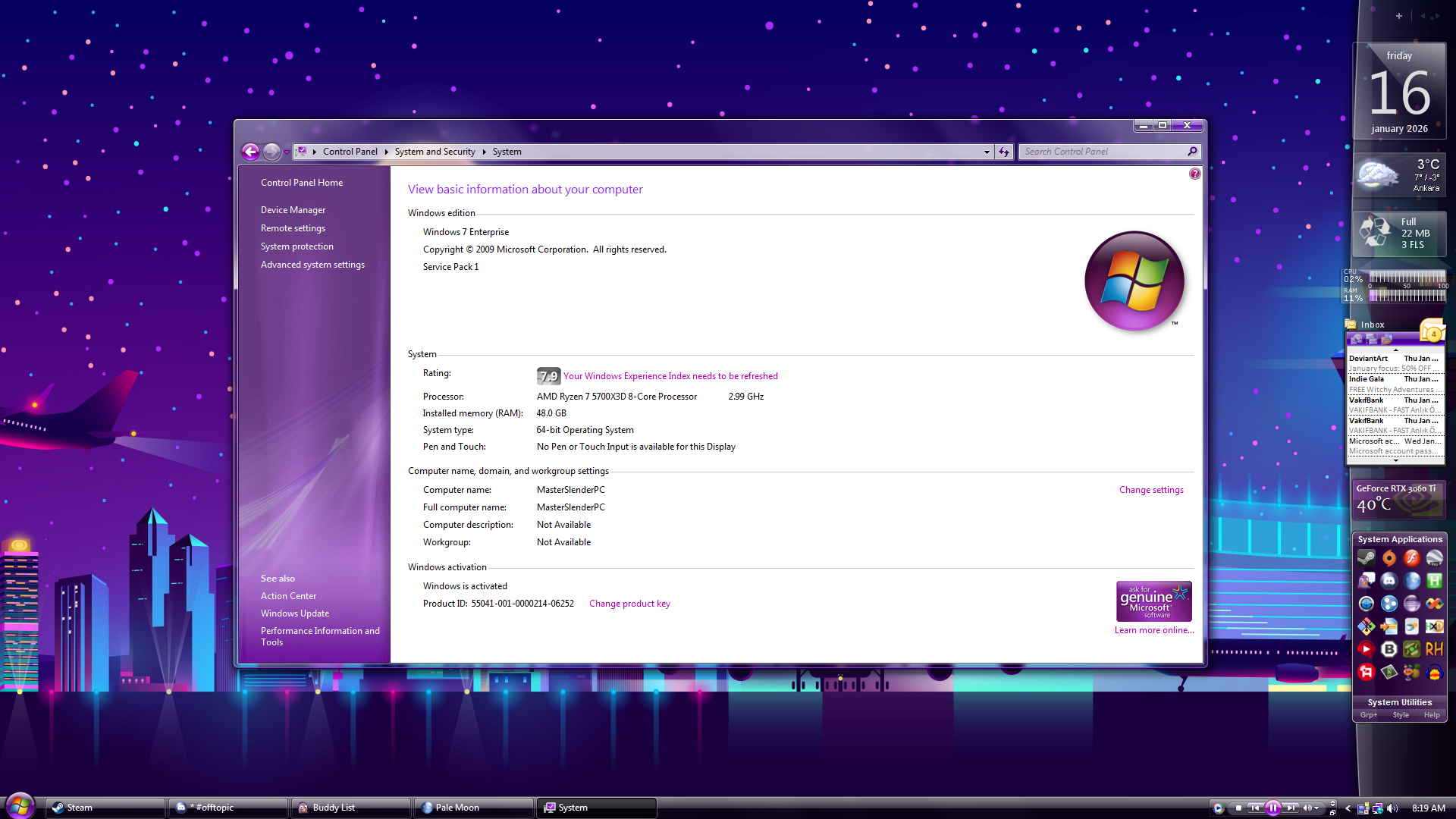Launch HxD hex editor from launcher
The height and width of the screenshot is (819, 1456).
point(1435,626)
